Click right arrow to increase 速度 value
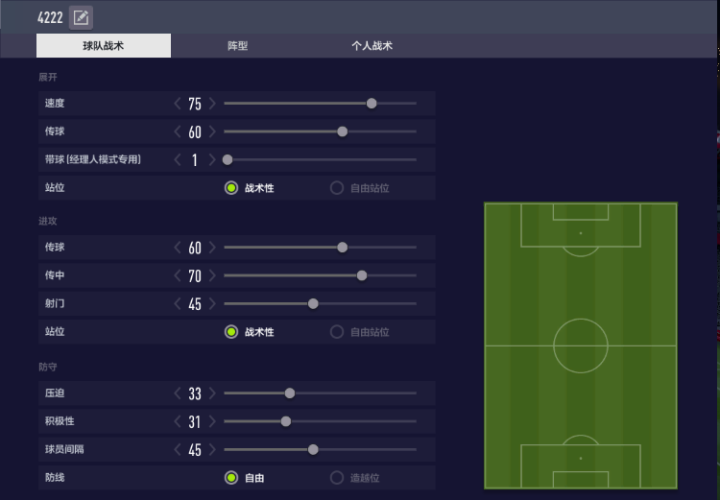Screen dimensions: 720x500 (x=212, y=104)
